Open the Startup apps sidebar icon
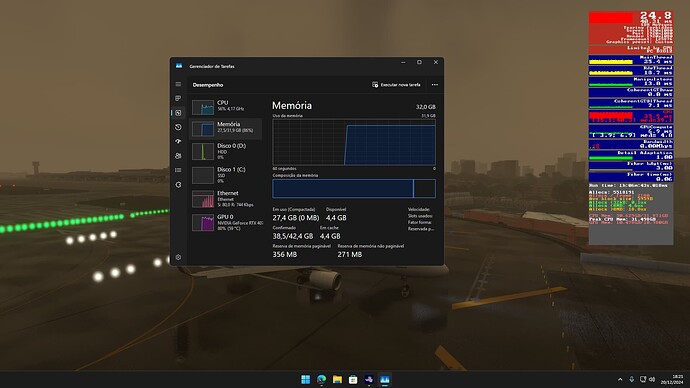The width and height of the screenshot is (690, 388). pyautogui.click(x=178, y=141)
